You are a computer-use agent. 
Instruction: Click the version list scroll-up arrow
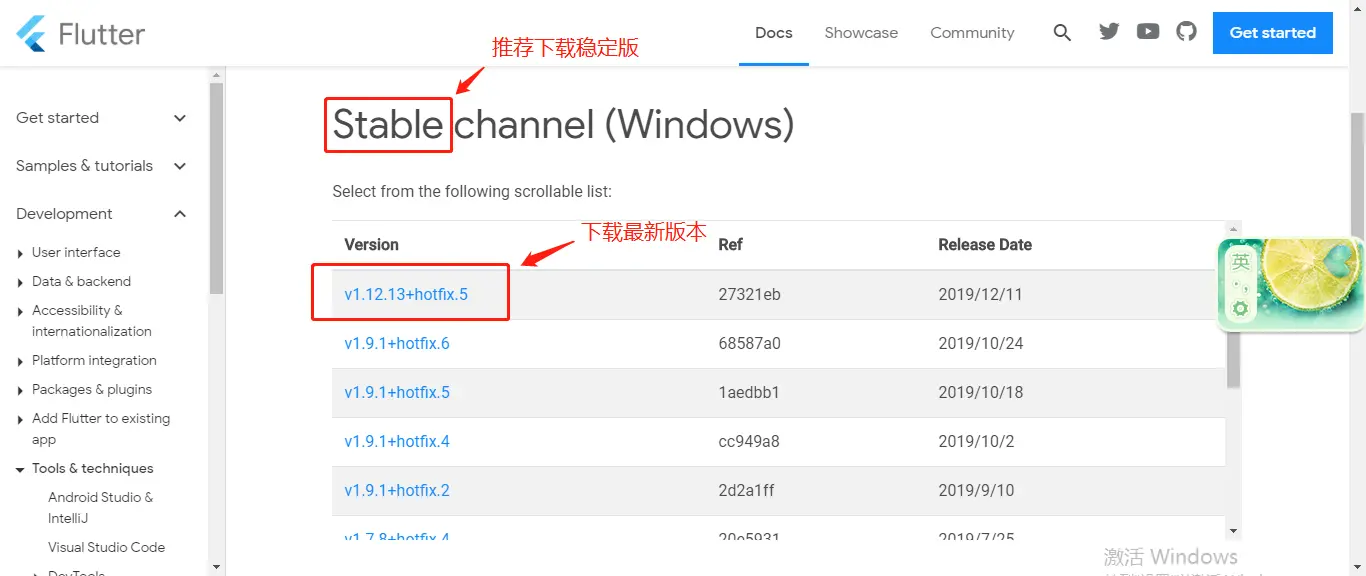1233,227
